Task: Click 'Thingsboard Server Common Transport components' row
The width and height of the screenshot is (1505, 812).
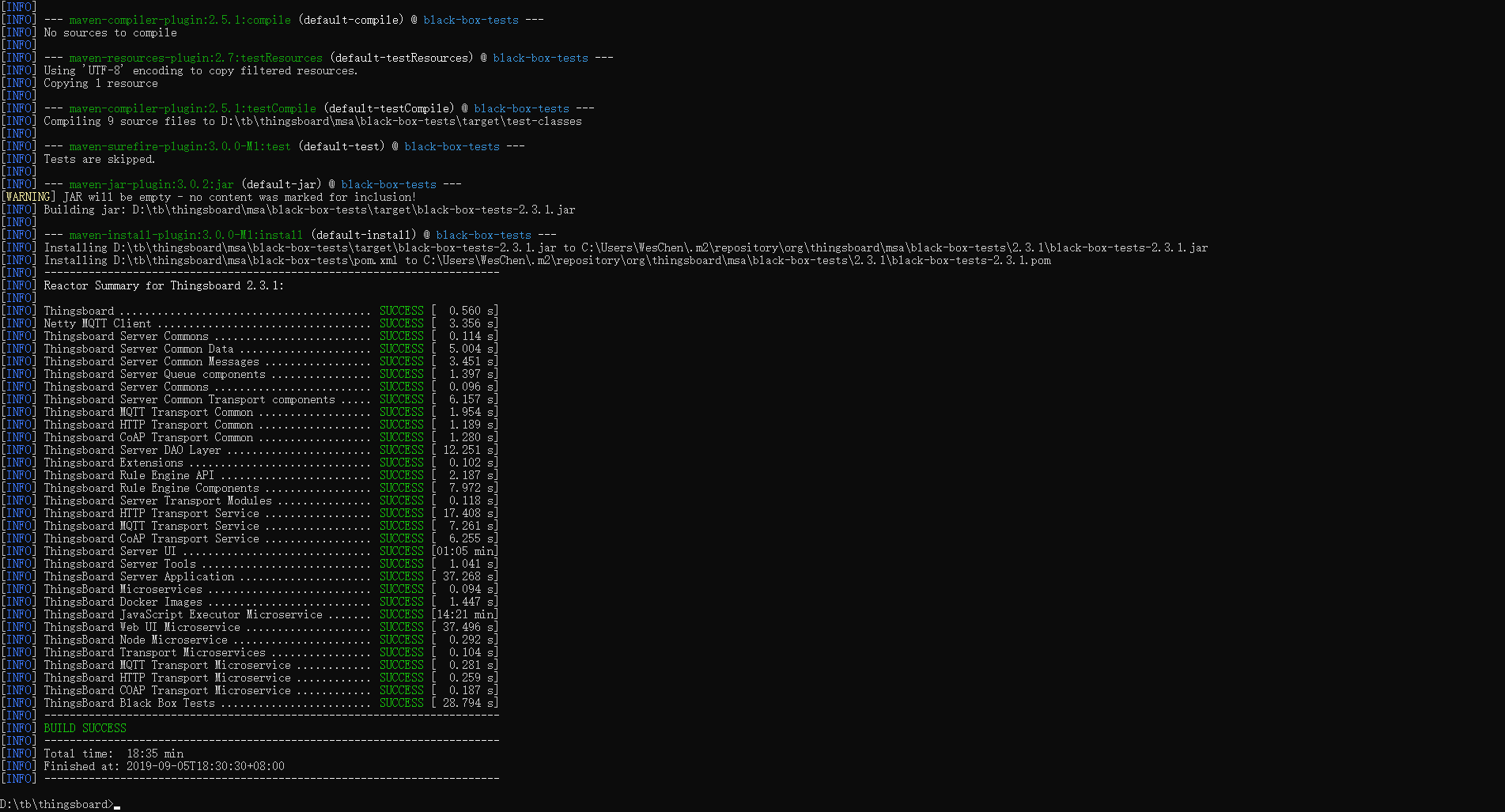Action: (x=250, y=399)
